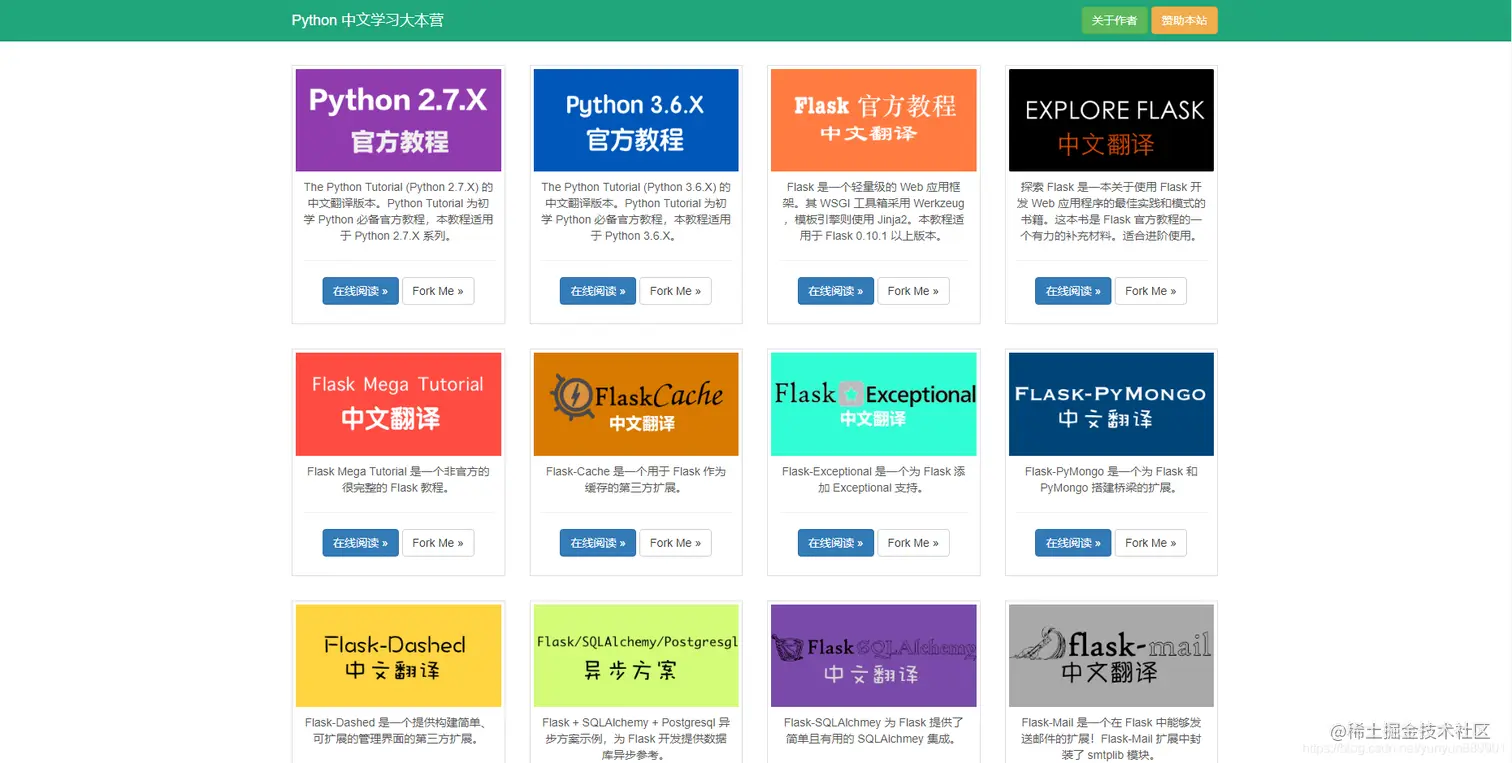Click Fork Me on Flask Mega Tutorial card
This screenshot has width=1512, height=763.
point(438,542)
